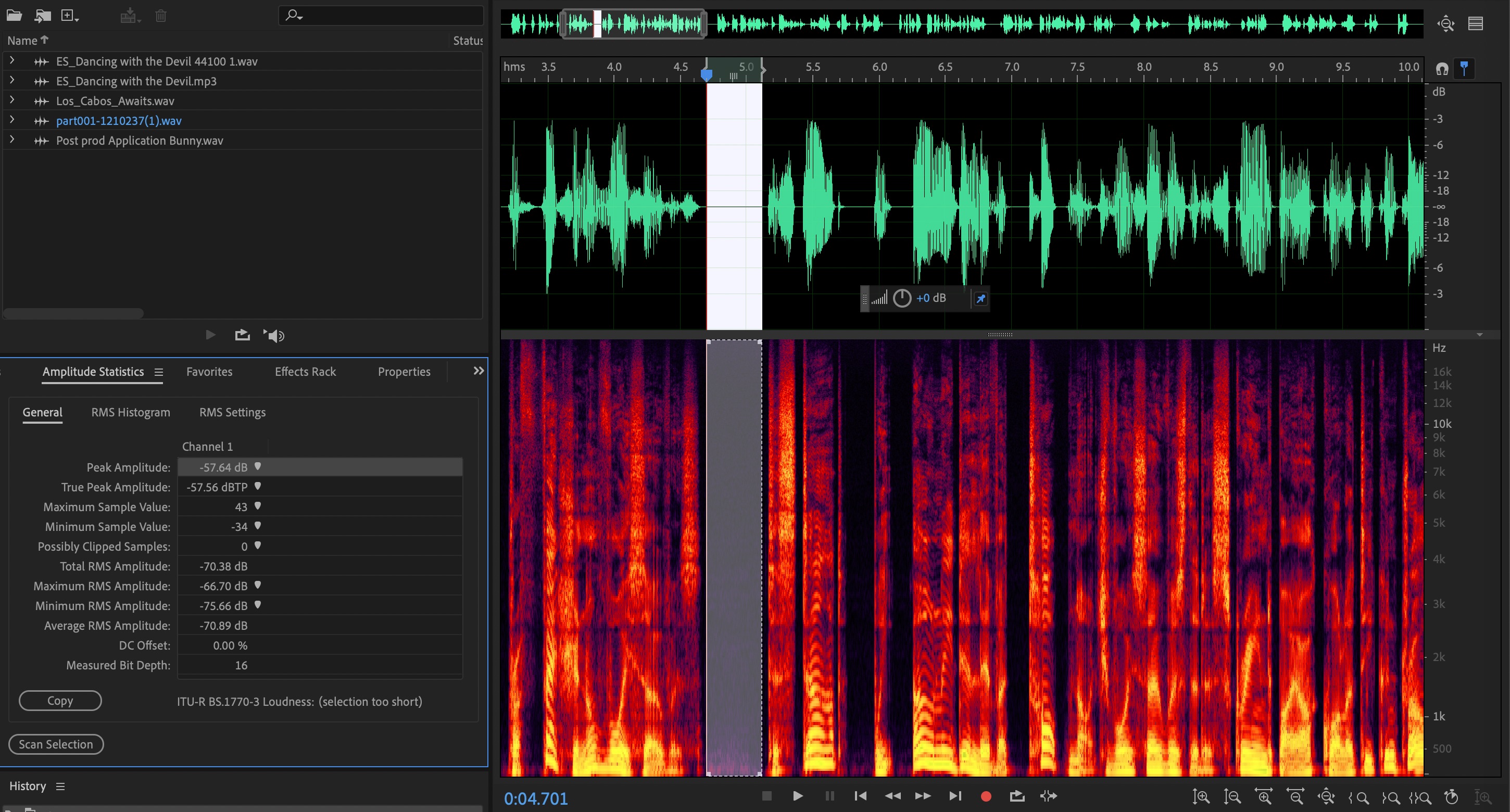Click the Skip Selection transport icon
This screenshot has height=812, width=1510.
(x=1049, y=796)
